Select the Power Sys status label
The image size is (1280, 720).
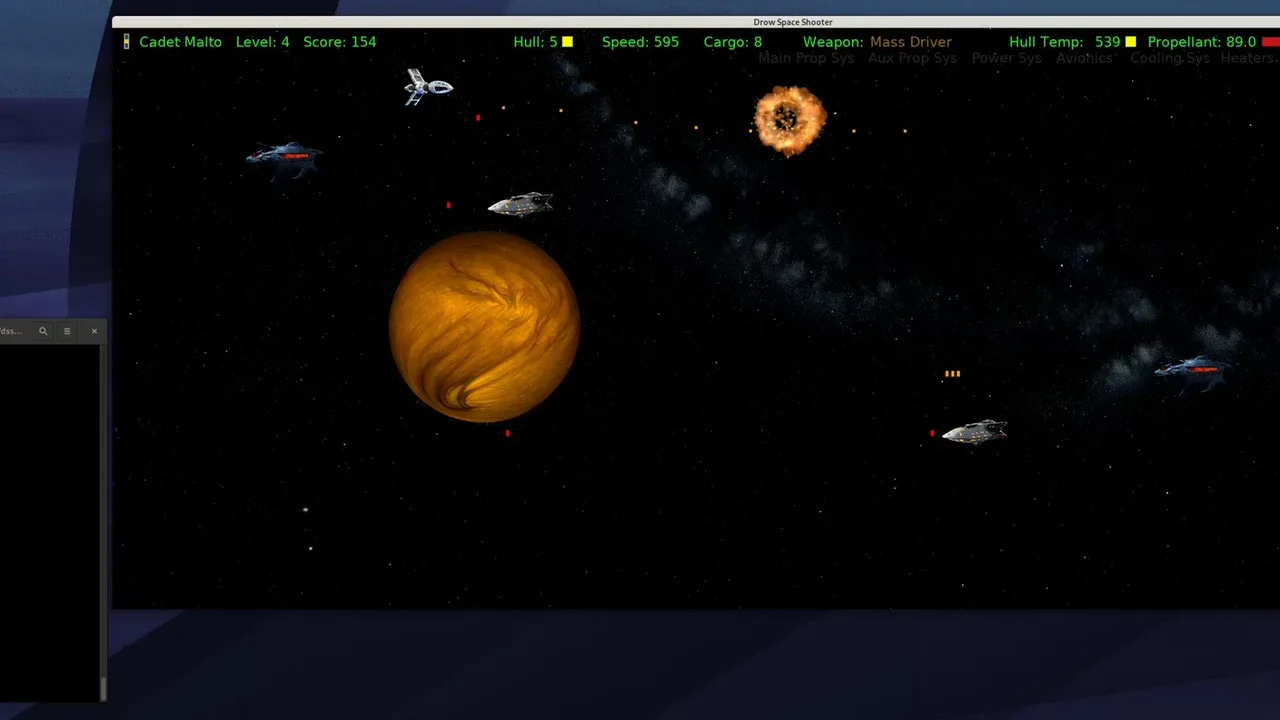coord(1006,58)
